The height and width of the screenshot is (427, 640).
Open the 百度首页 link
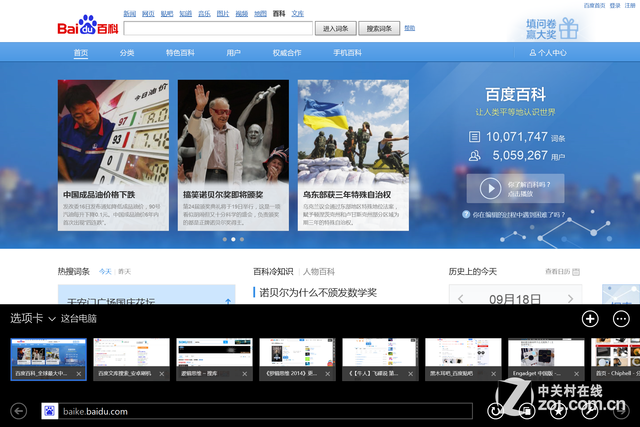[x=594, y=5]
